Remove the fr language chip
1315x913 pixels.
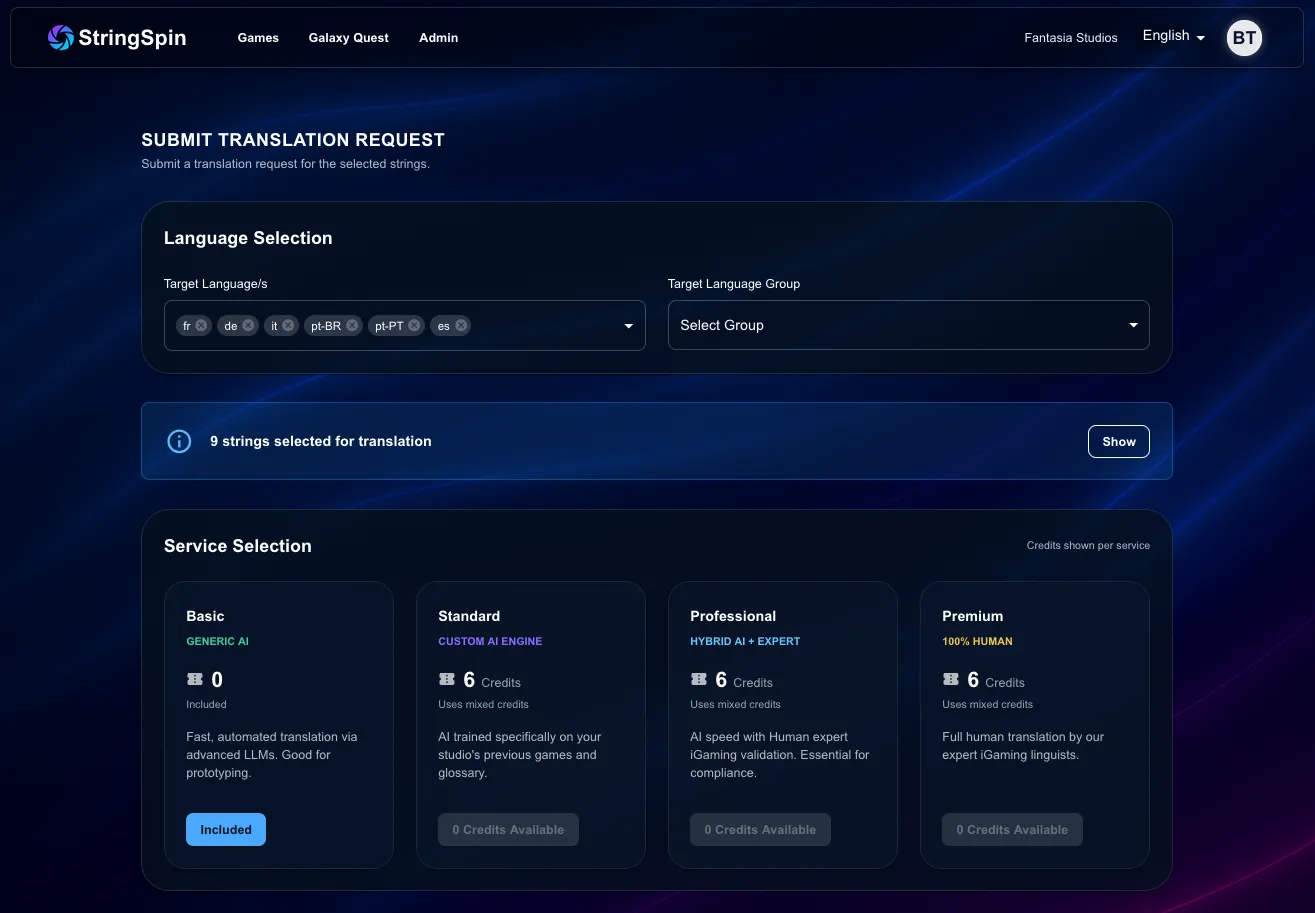click(x=201, y=325)
